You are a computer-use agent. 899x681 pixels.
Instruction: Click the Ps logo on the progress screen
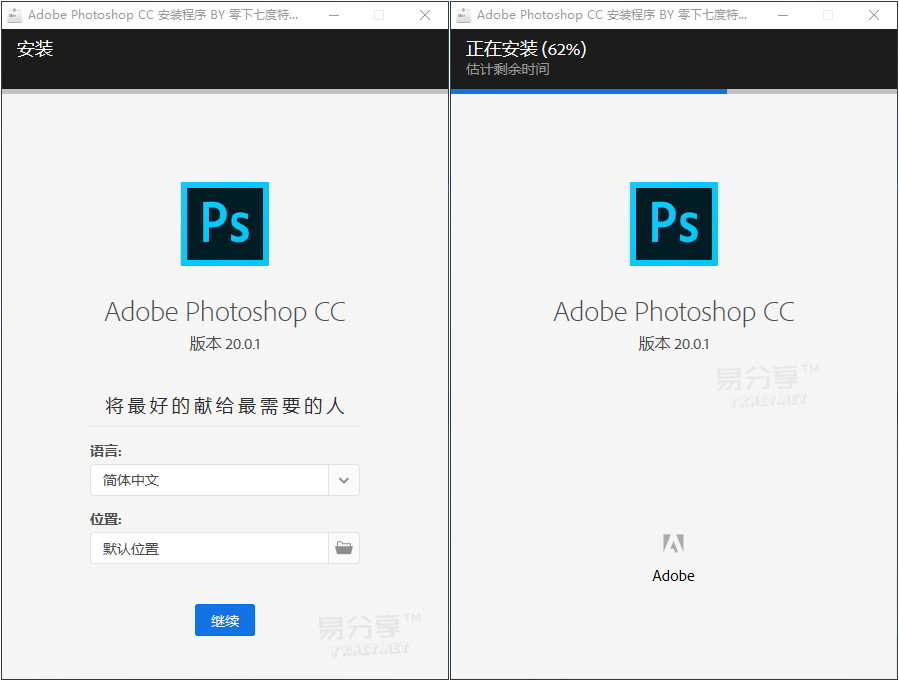(x=673, y=223)
